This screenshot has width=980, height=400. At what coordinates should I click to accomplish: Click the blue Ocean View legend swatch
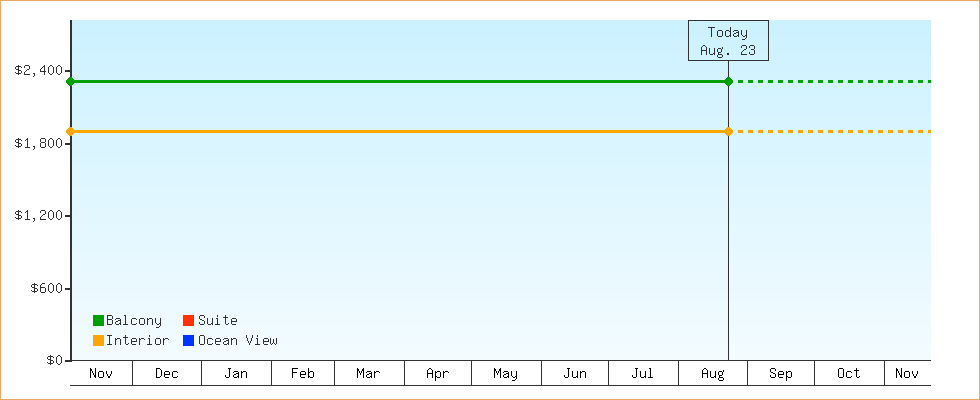[188, 341]
